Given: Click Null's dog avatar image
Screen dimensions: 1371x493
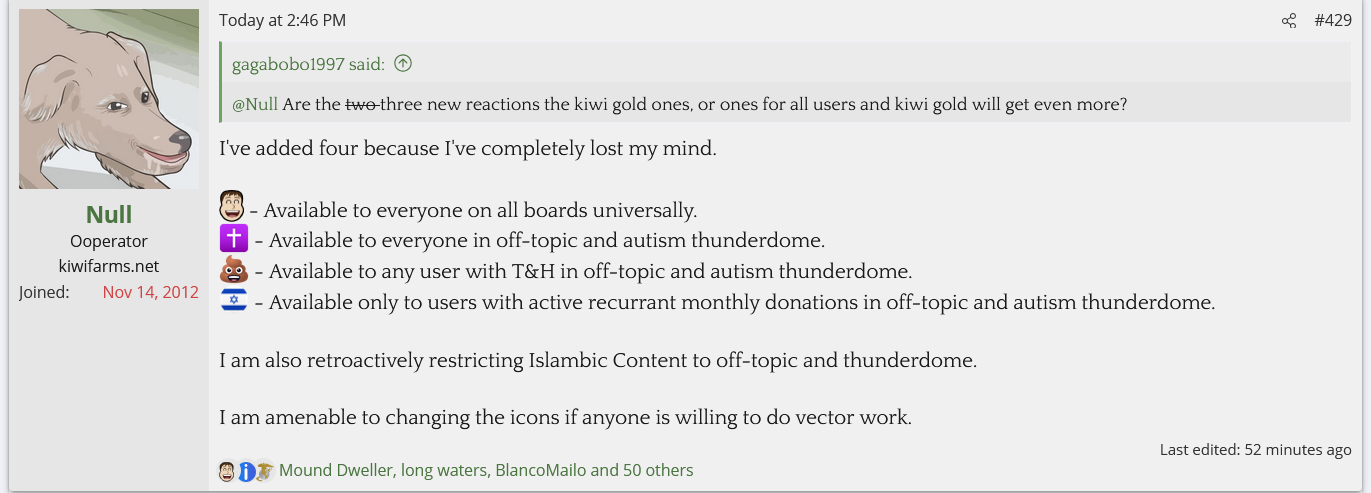Looking at the screenshot, I should point(109,99).
